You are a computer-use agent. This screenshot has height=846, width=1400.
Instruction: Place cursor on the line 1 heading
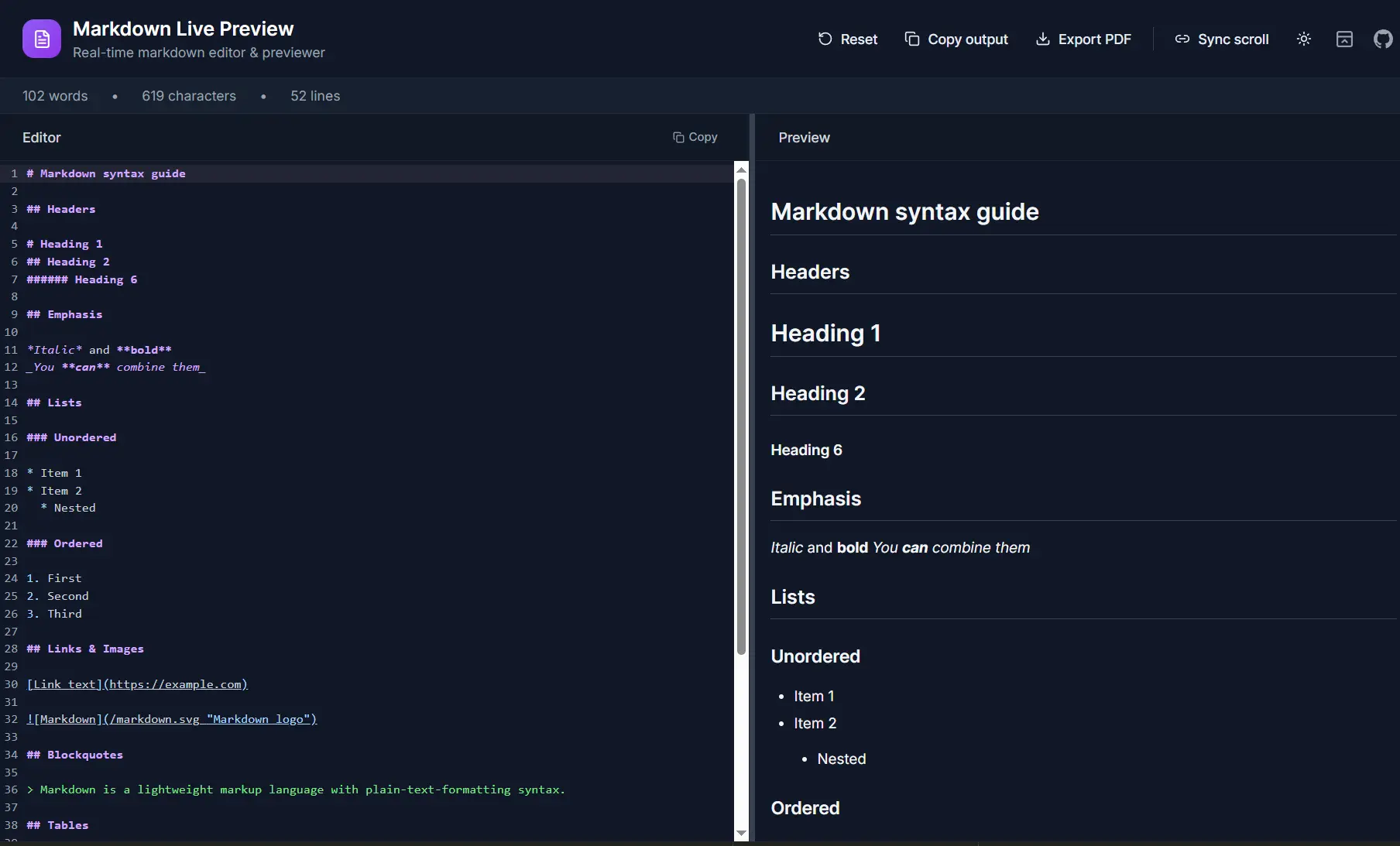pyautogui.click(x=106, y=173)
